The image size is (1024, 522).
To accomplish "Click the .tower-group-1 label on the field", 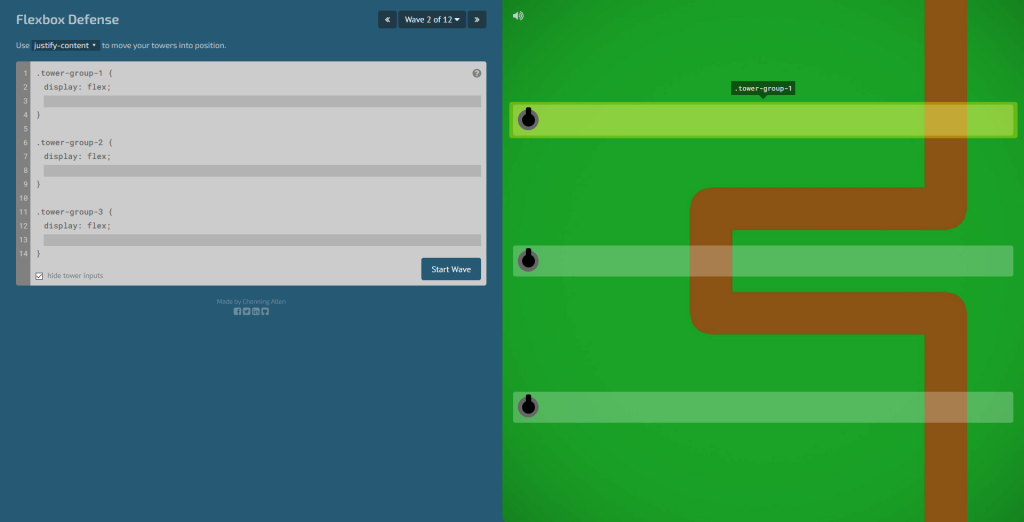I will click(763, 88).
